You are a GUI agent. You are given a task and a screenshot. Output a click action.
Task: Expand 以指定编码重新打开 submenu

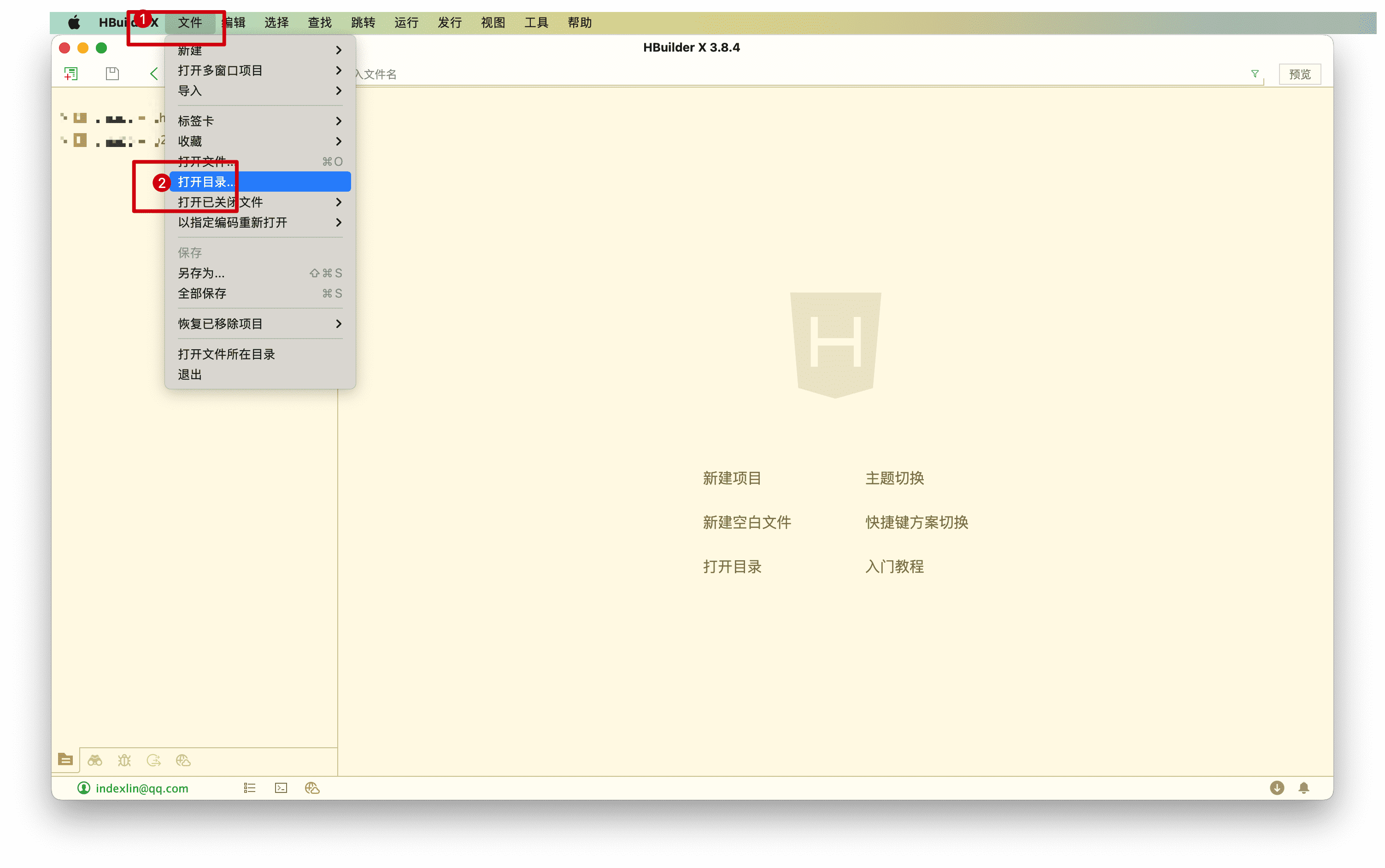(x=260, y=222)
